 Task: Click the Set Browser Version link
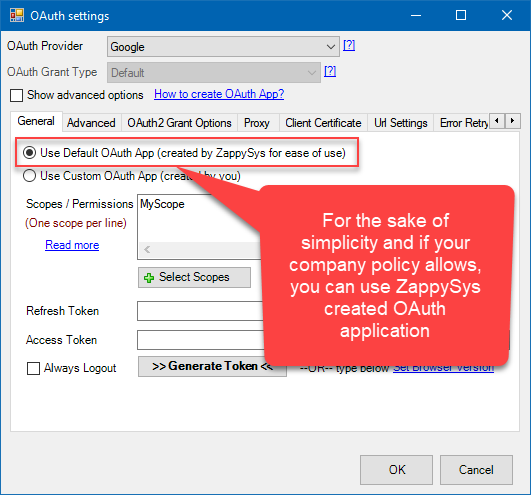(443, 368)
